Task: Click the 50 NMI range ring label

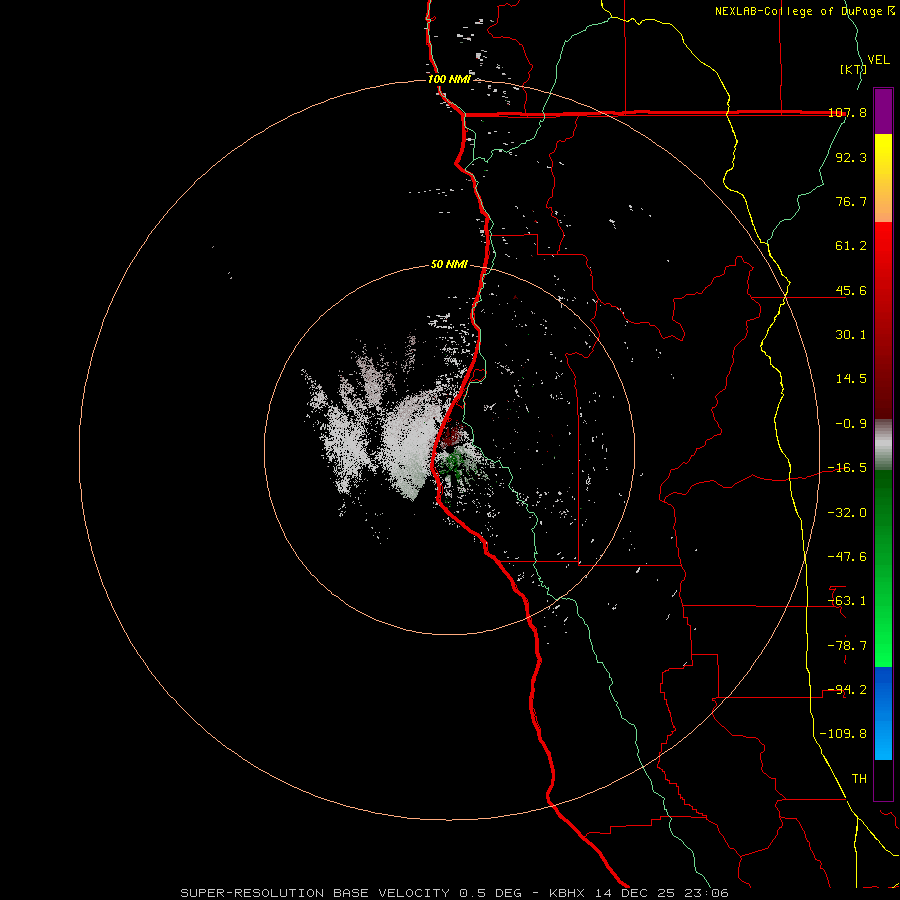Action: [x=449, y=265]
